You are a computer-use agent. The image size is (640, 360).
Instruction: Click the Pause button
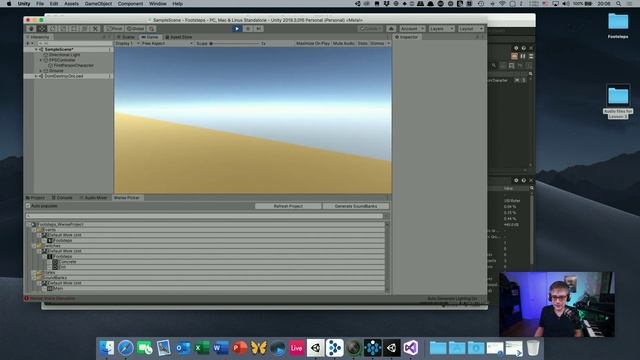coord(248,29)
